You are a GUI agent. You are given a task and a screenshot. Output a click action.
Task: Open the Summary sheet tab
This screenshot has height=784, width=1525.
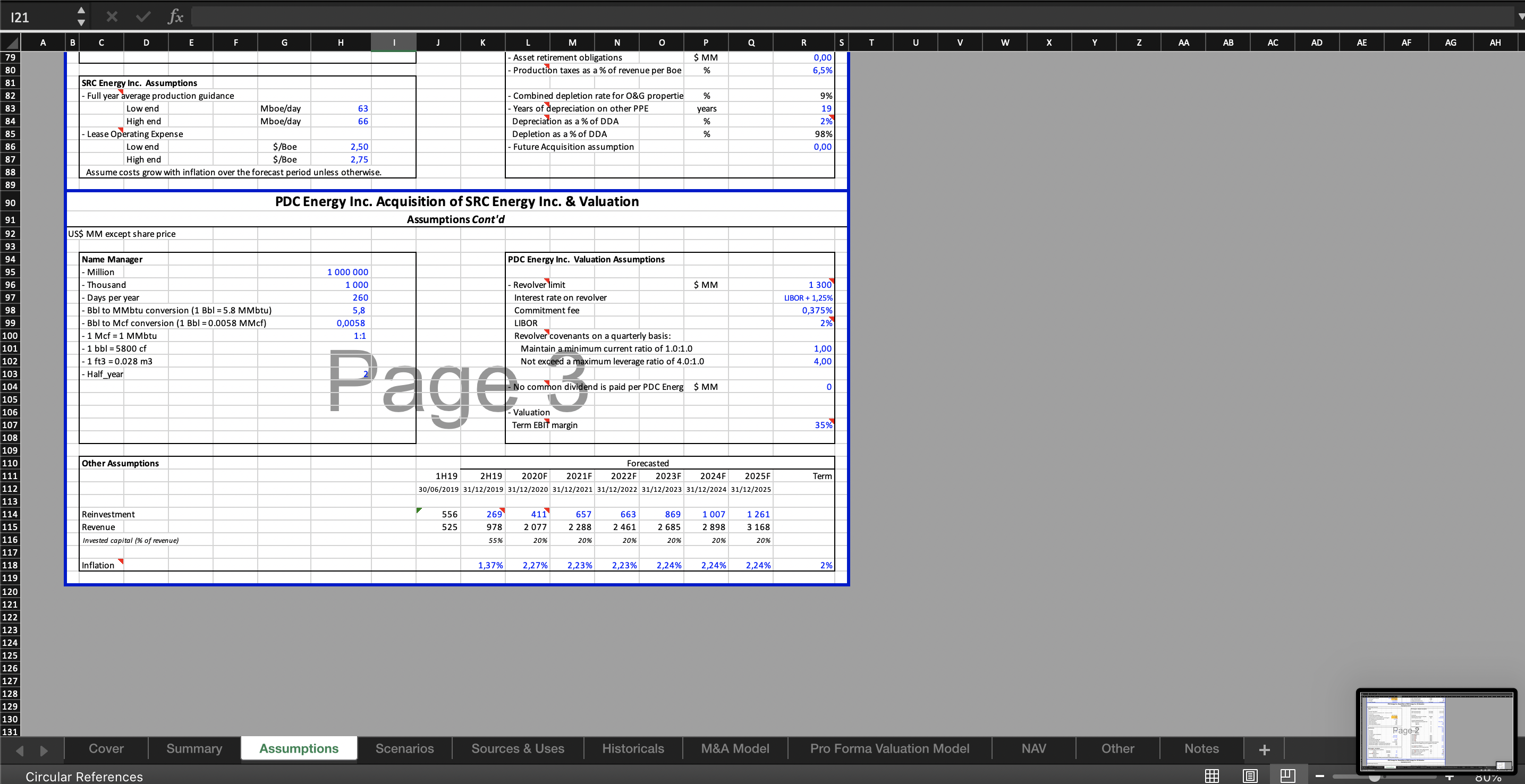194,748
